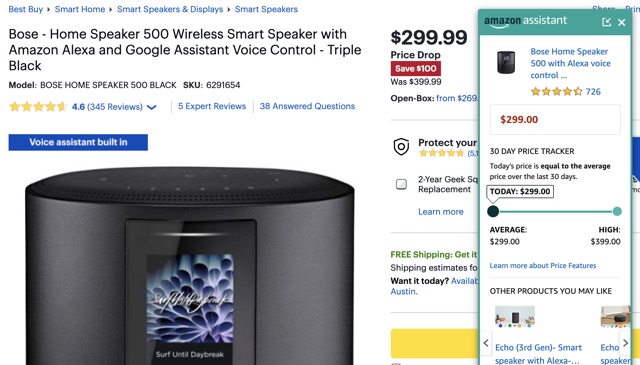Click the 4.6 star rating icons
640x365 pixels.
(x=38, y=107)
